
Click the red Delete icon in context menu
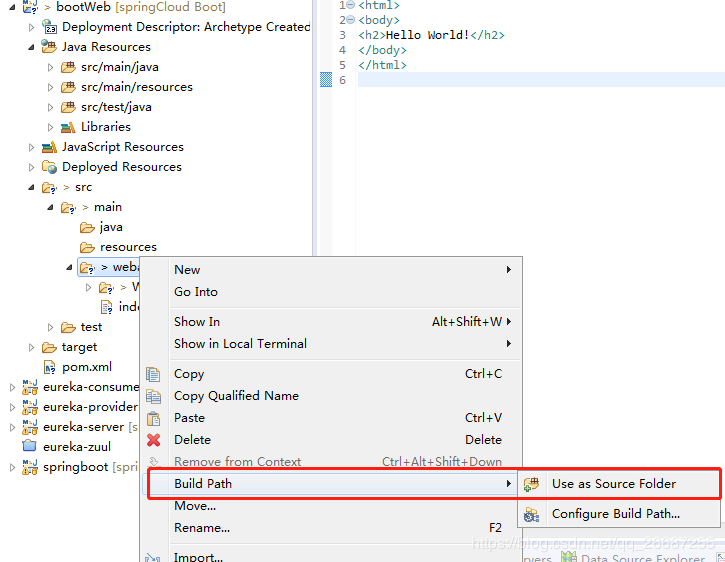pos(153,440)
